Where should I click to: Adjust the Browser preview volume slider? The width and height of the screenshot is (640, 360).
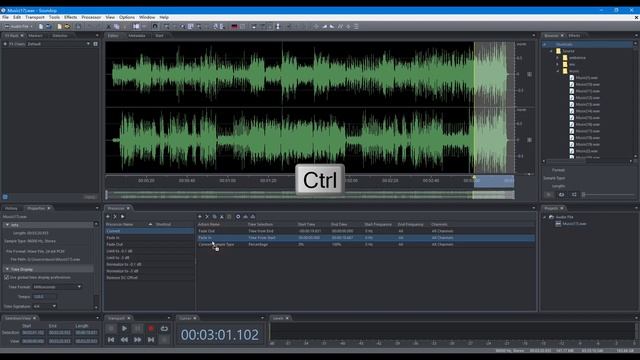[x=608, y=195]
